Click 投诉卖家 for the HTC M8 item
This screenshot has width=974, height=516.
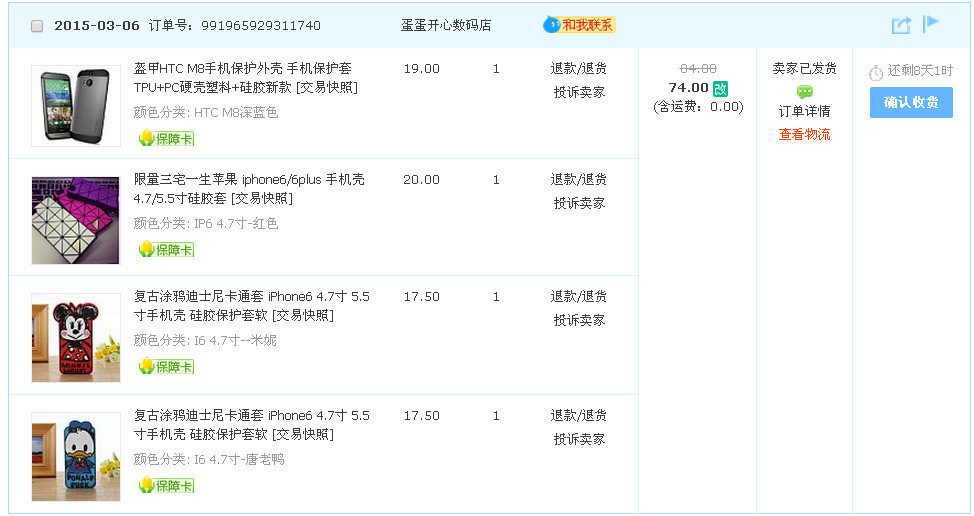(579, 93)
